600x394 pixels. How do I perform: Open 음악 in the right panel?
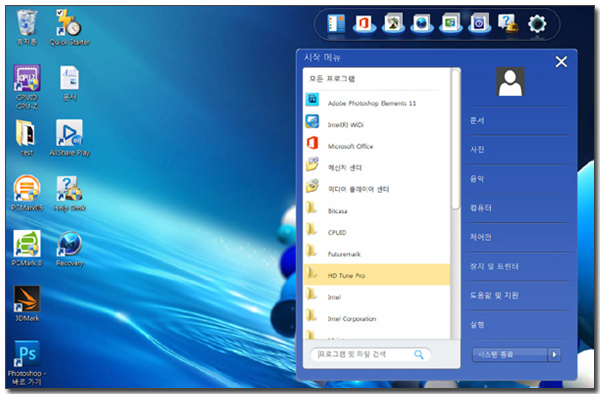(x=518, y=179)
